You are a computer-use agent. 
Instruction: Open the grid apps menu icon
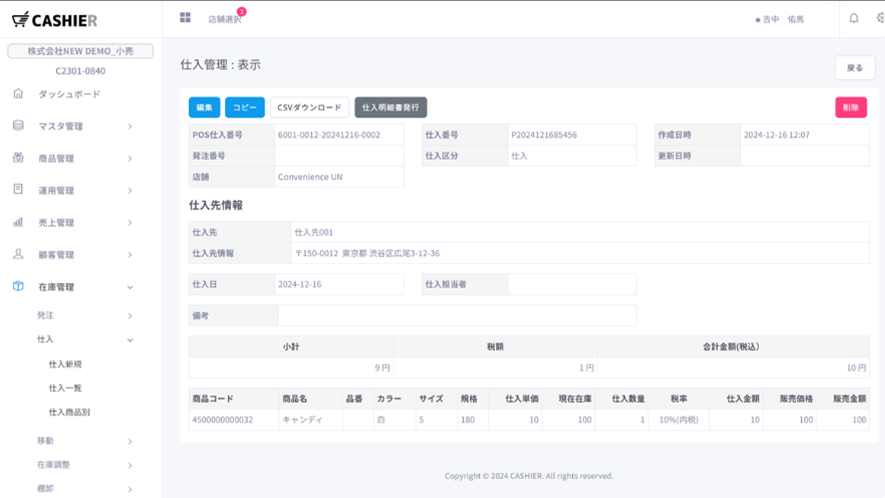click(185, 18)
